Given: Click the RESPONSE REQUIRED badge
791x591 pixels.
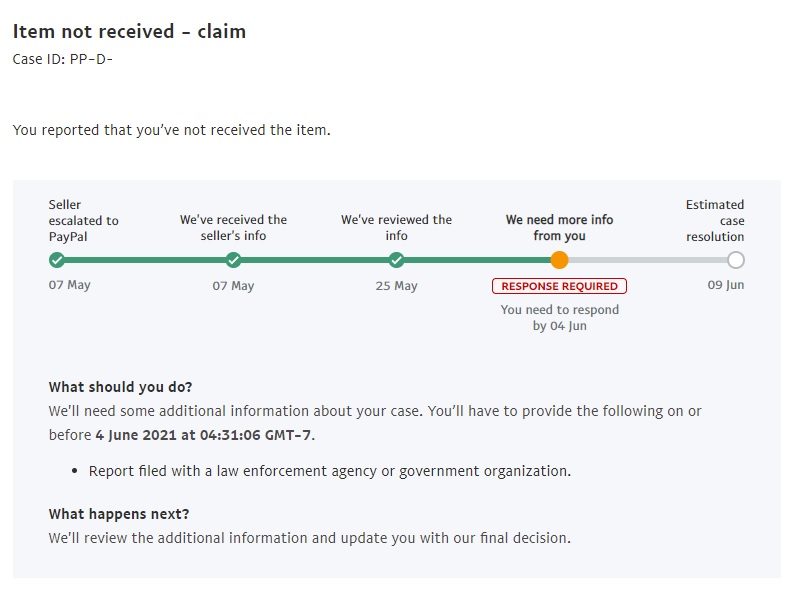Looking at the screenshot, I should [559, 286].
